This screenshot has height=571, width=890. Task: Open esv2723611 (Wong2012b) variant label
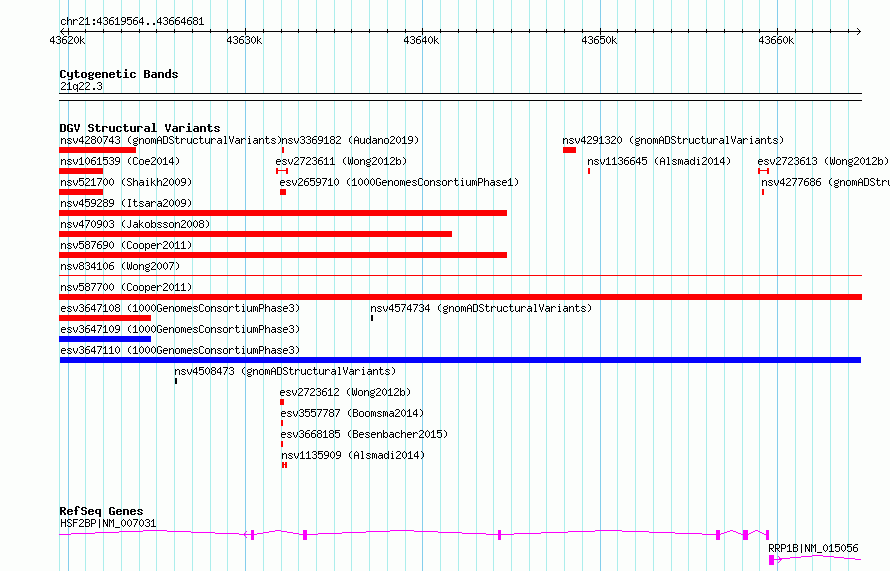(341, 161)
